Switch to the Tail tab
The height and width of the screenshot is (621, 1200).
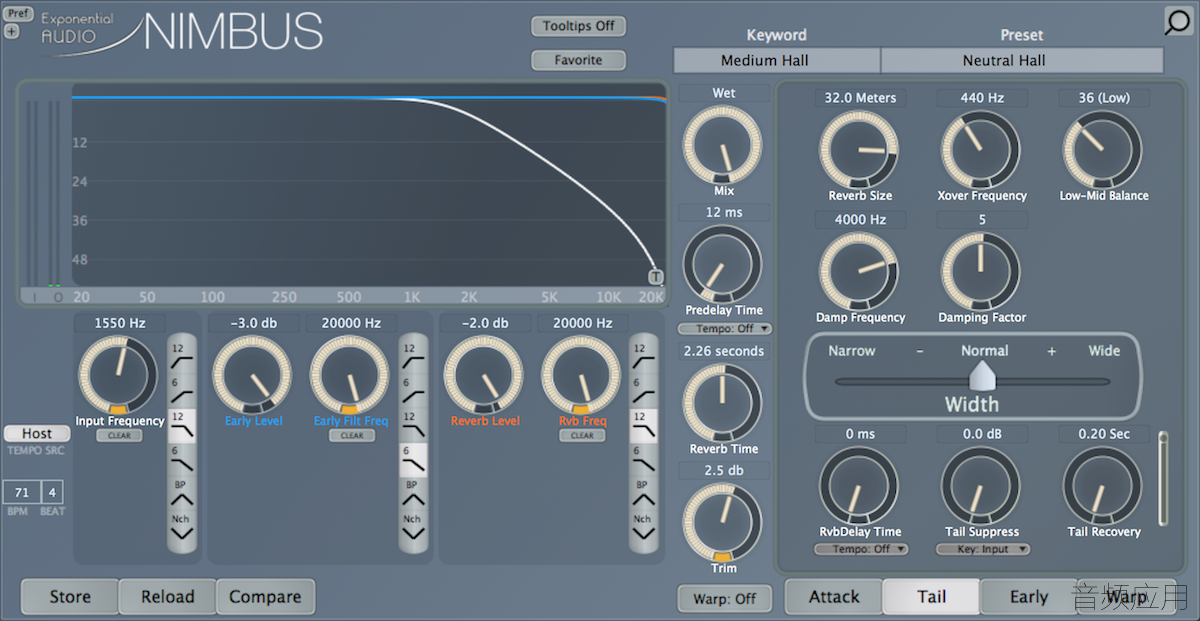pyautogui.click(x=931, y=597)
